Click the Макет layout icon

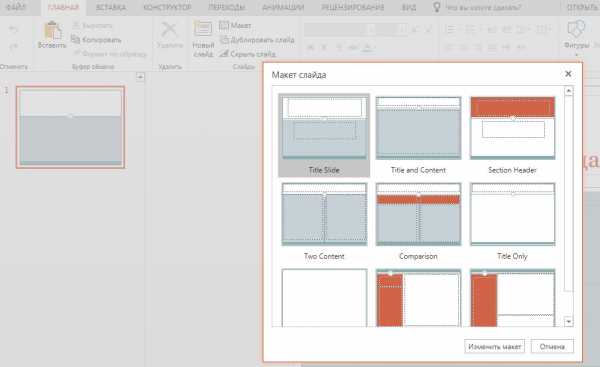pyautogui.click(x=224, y=25)
